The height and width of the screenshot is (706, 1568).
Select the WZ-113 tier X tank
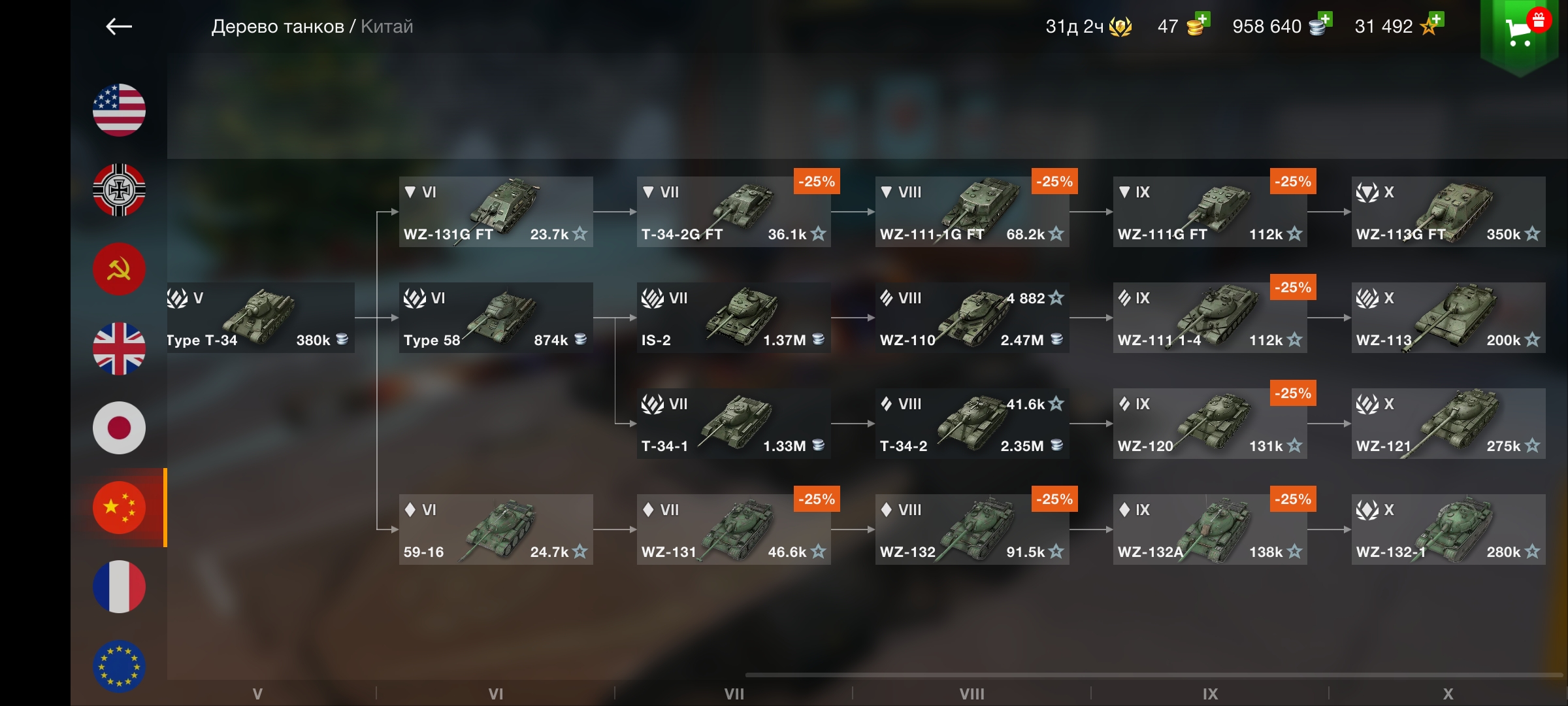(x=1448, y=318)
